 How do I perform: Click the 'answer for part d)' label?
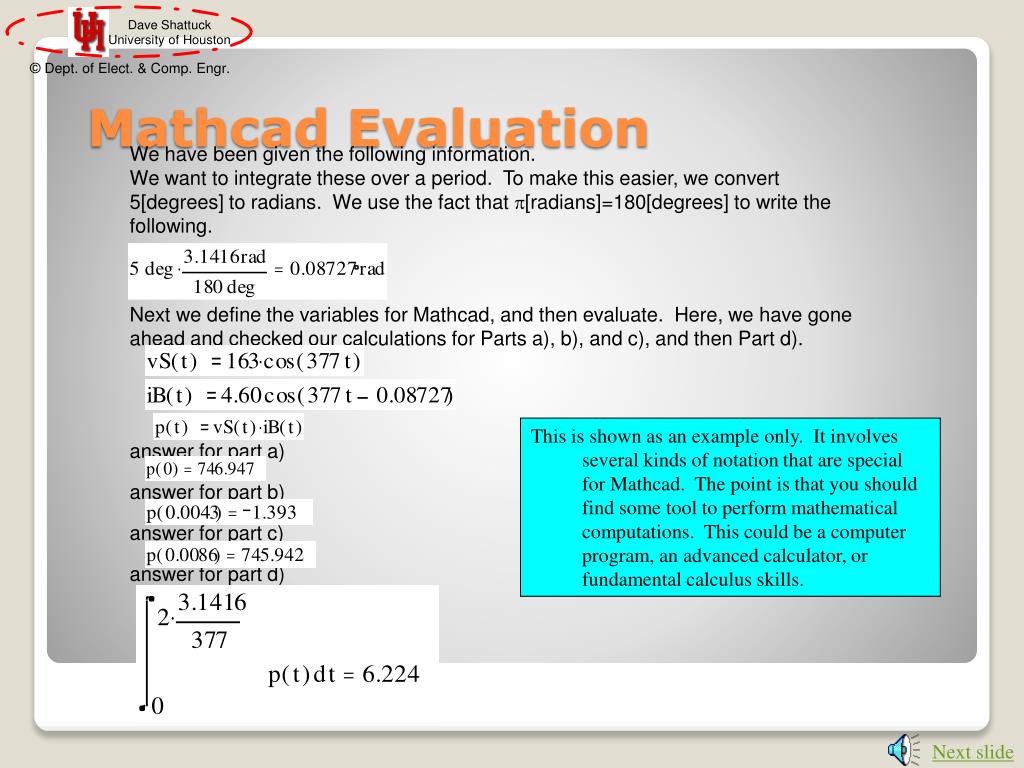pyautogui.click(x=207, y=575)
